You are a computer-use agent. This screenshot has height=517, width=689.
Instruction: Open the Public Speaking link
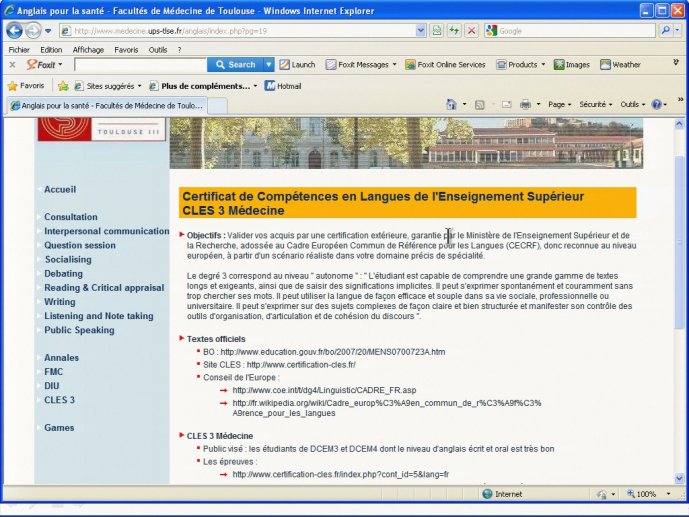[79, 330]
